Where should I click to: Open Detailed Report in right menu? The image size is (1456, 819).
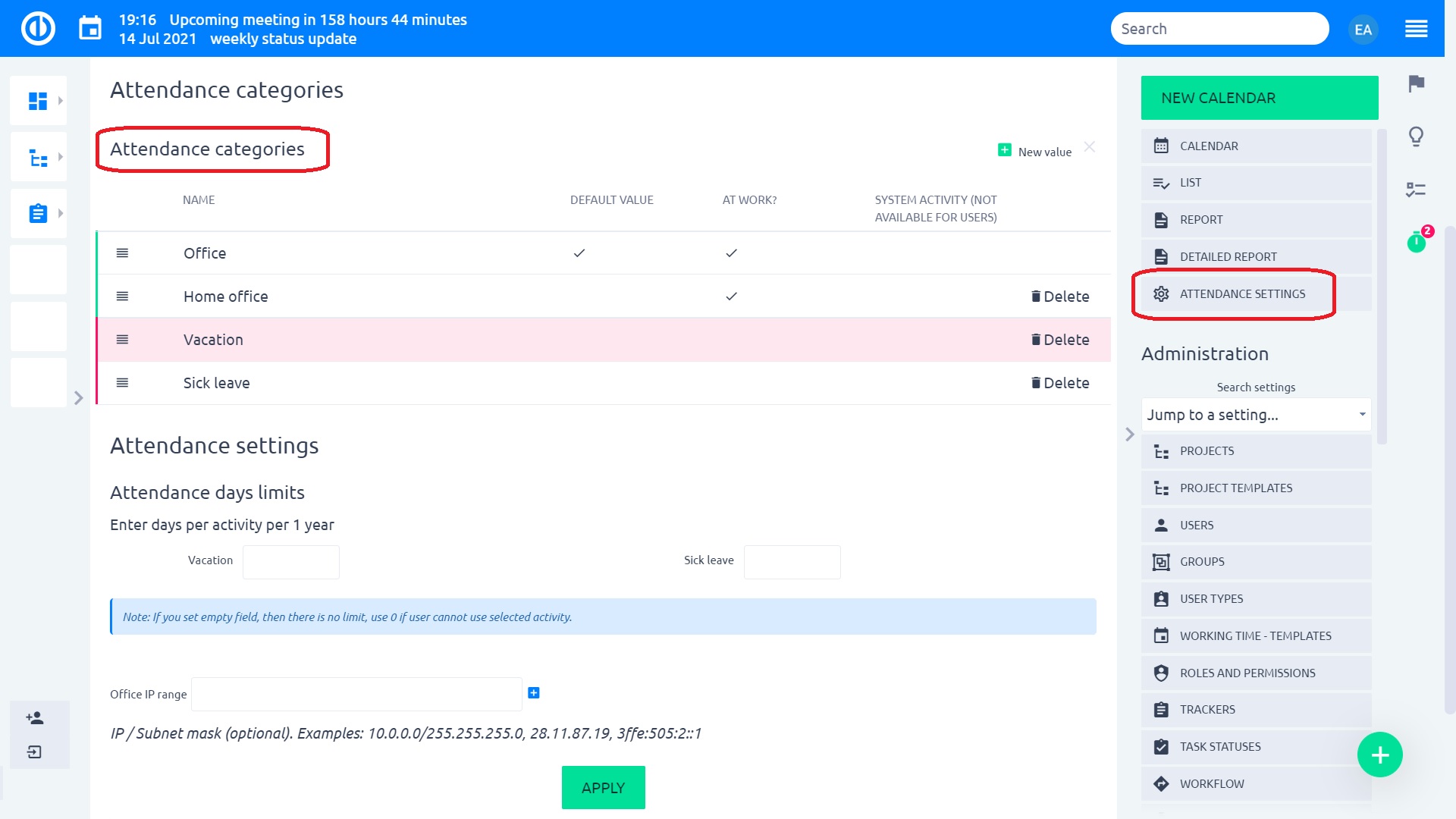click(1256, 256)
